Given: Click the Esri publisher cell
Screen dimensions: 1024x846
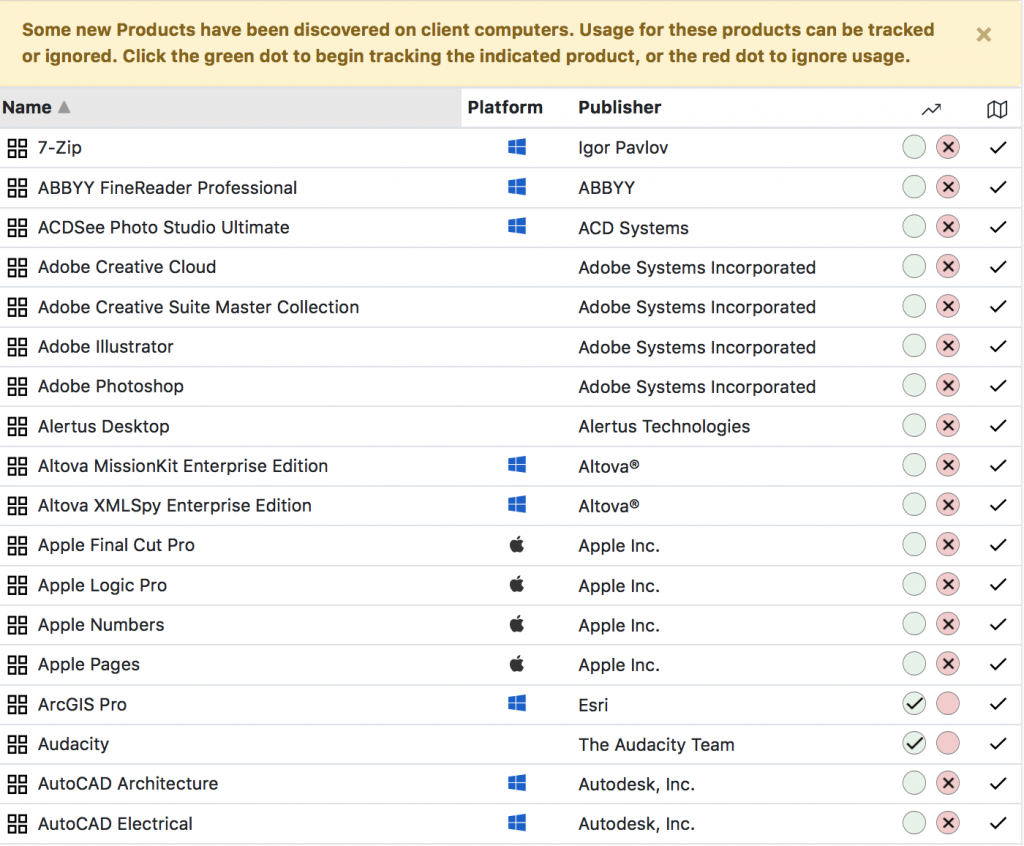Looking at the screenshot, I should (x=593, y=705).
